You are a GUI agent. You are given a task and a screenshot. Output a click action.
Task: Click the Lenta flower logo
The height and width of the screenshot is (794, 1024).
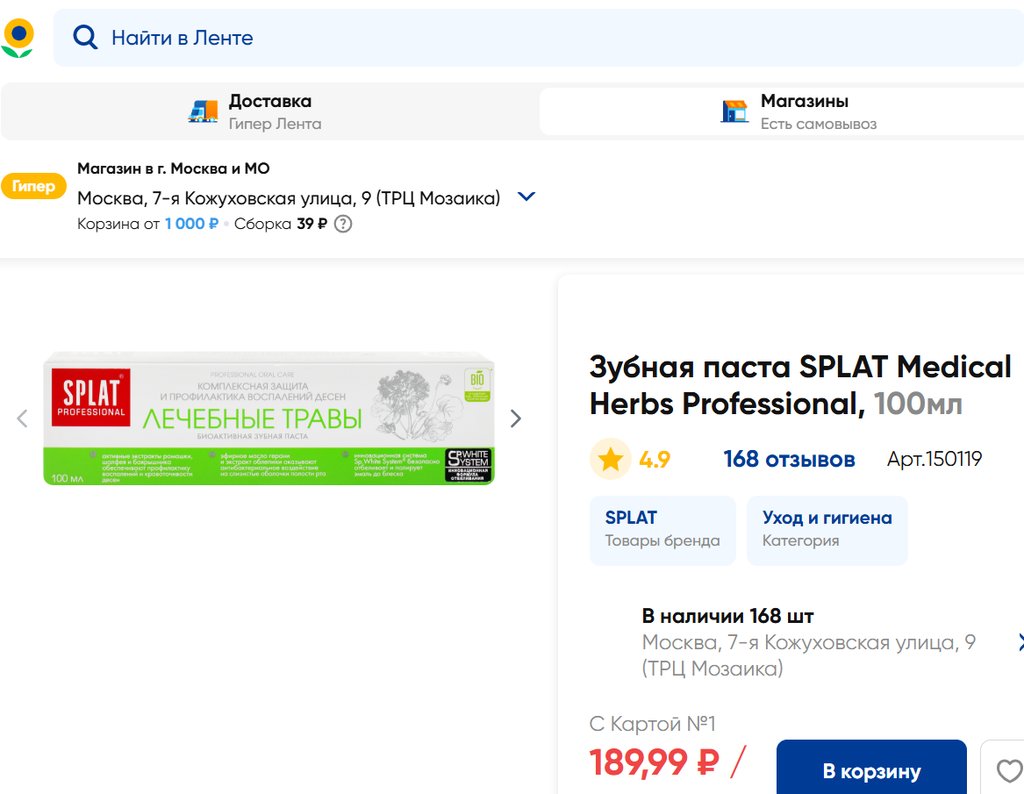(18, 37)
